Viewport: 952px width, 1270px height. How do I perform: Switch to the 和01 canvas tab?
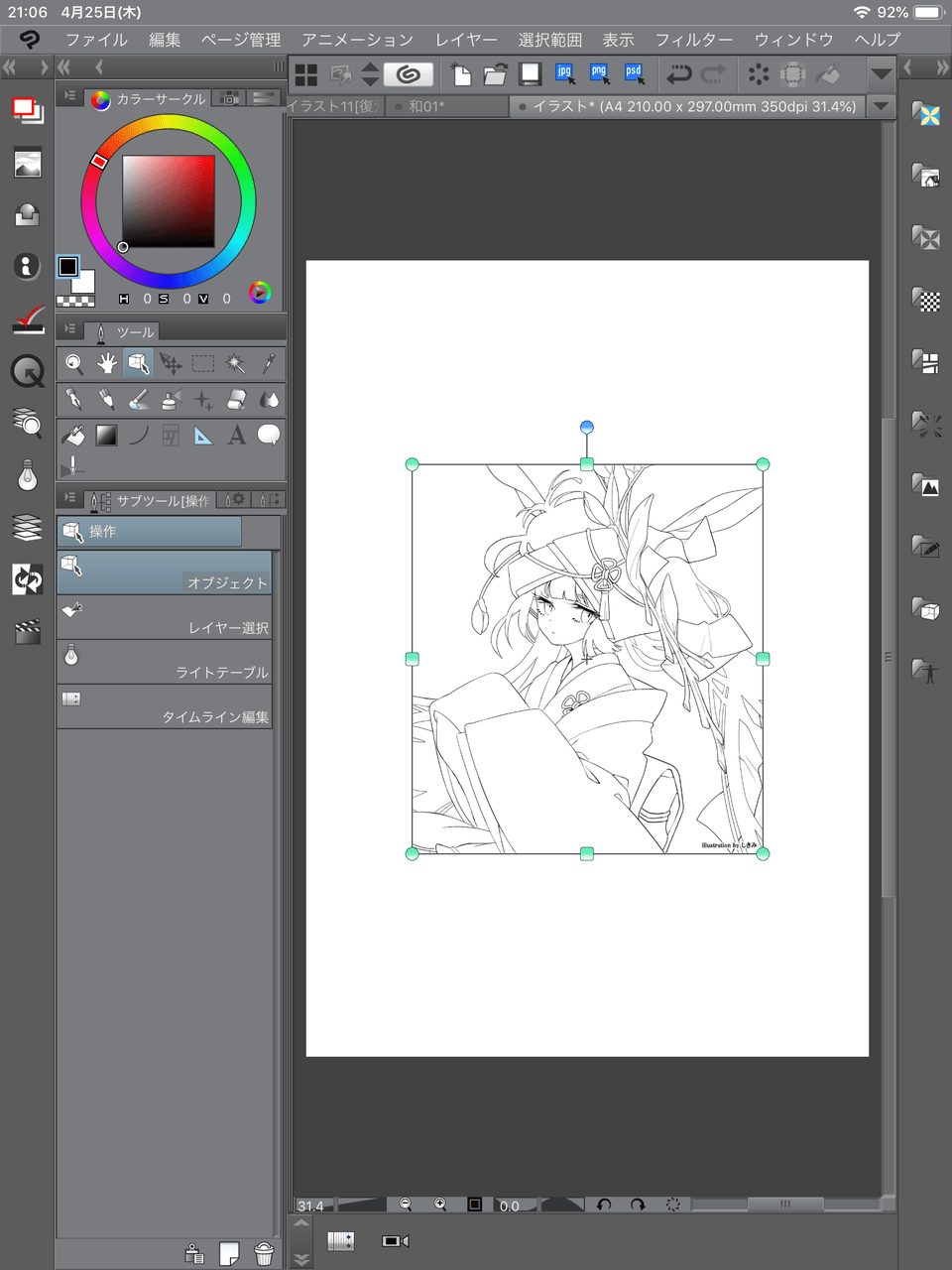point(427,106)
